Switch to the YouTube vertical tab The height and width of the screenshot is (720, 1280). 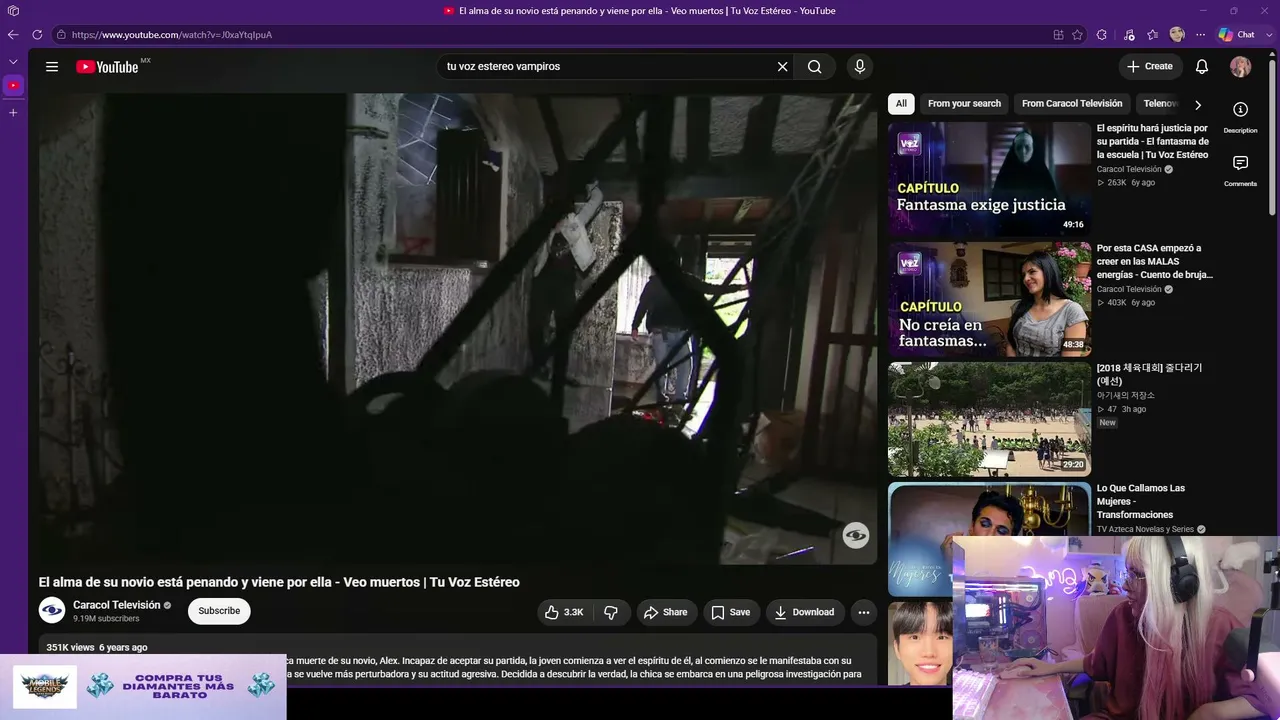click(x=13, y=86)
